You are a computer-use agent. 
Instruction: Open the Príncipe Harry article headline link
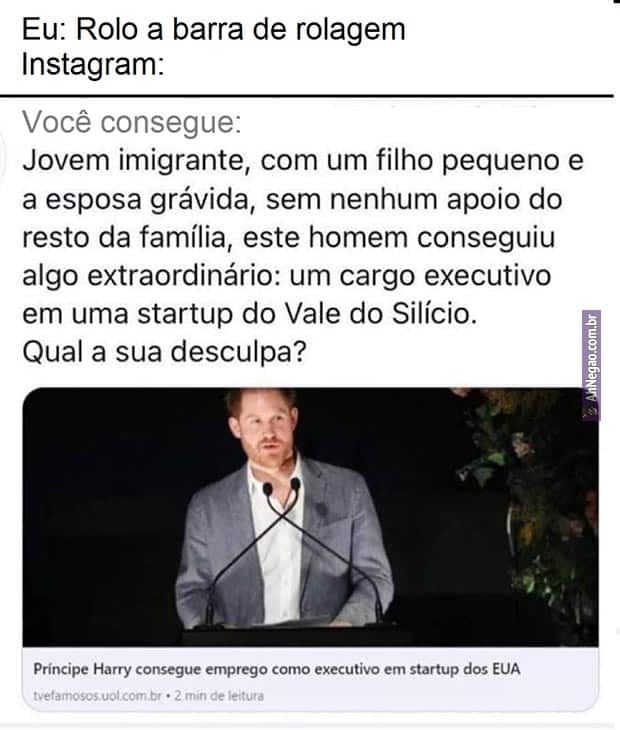click(276, 669)
